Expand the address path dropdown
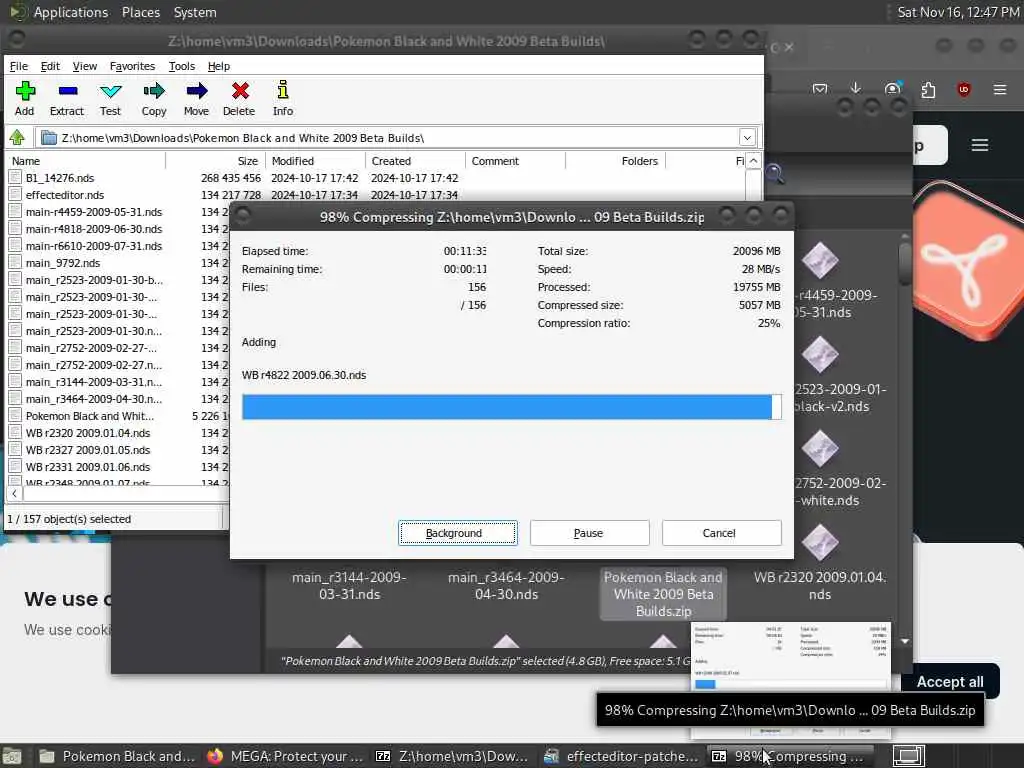Image resolution: width=1024 pixels, height=768 pixels. coord(747,138)
